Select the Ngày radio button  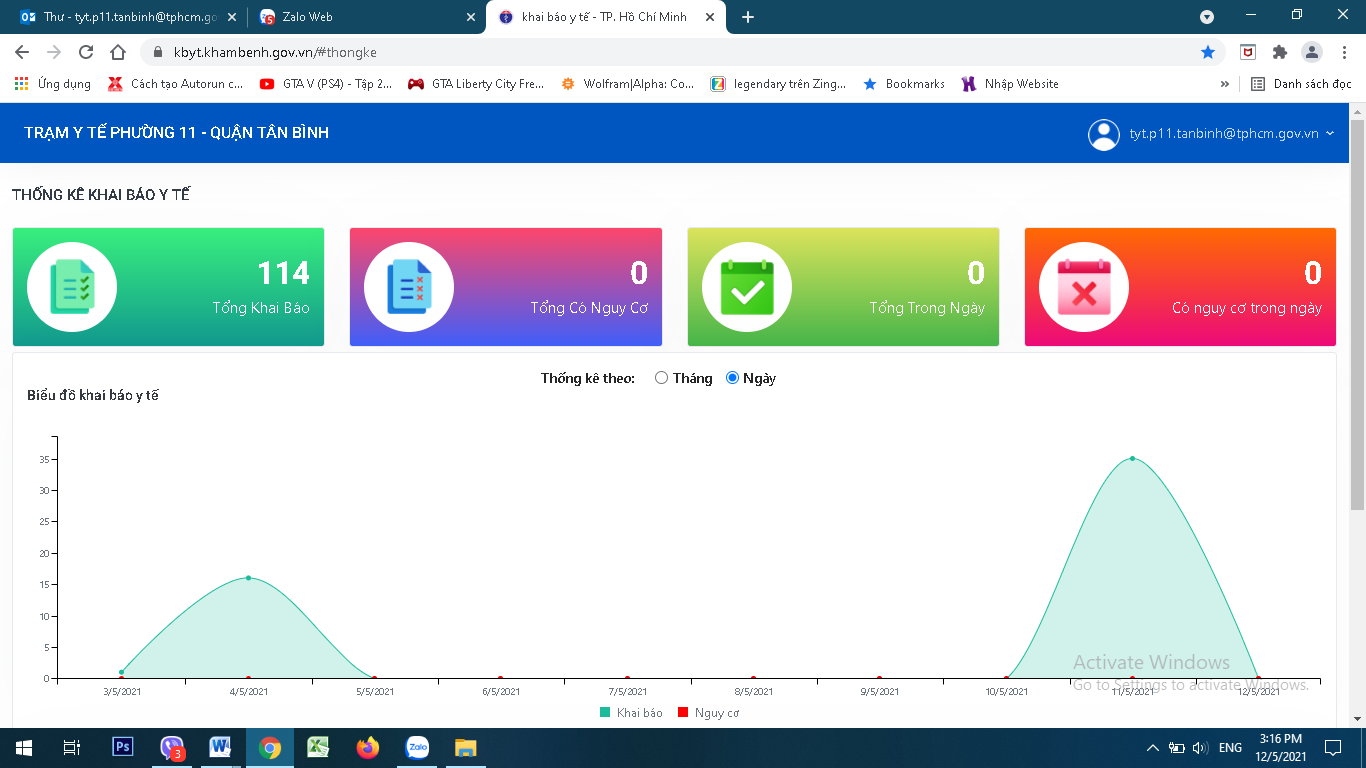click(732, 378)
